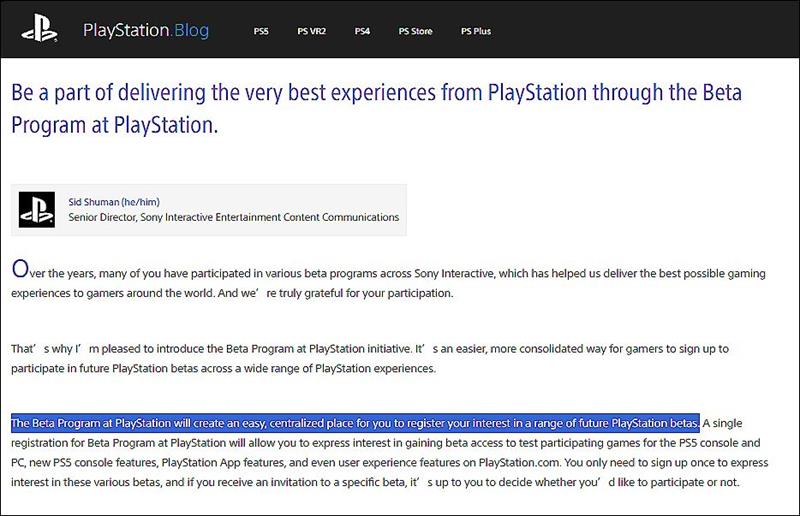Click the PlayStation.Blog wordmark

pos(146,31)
